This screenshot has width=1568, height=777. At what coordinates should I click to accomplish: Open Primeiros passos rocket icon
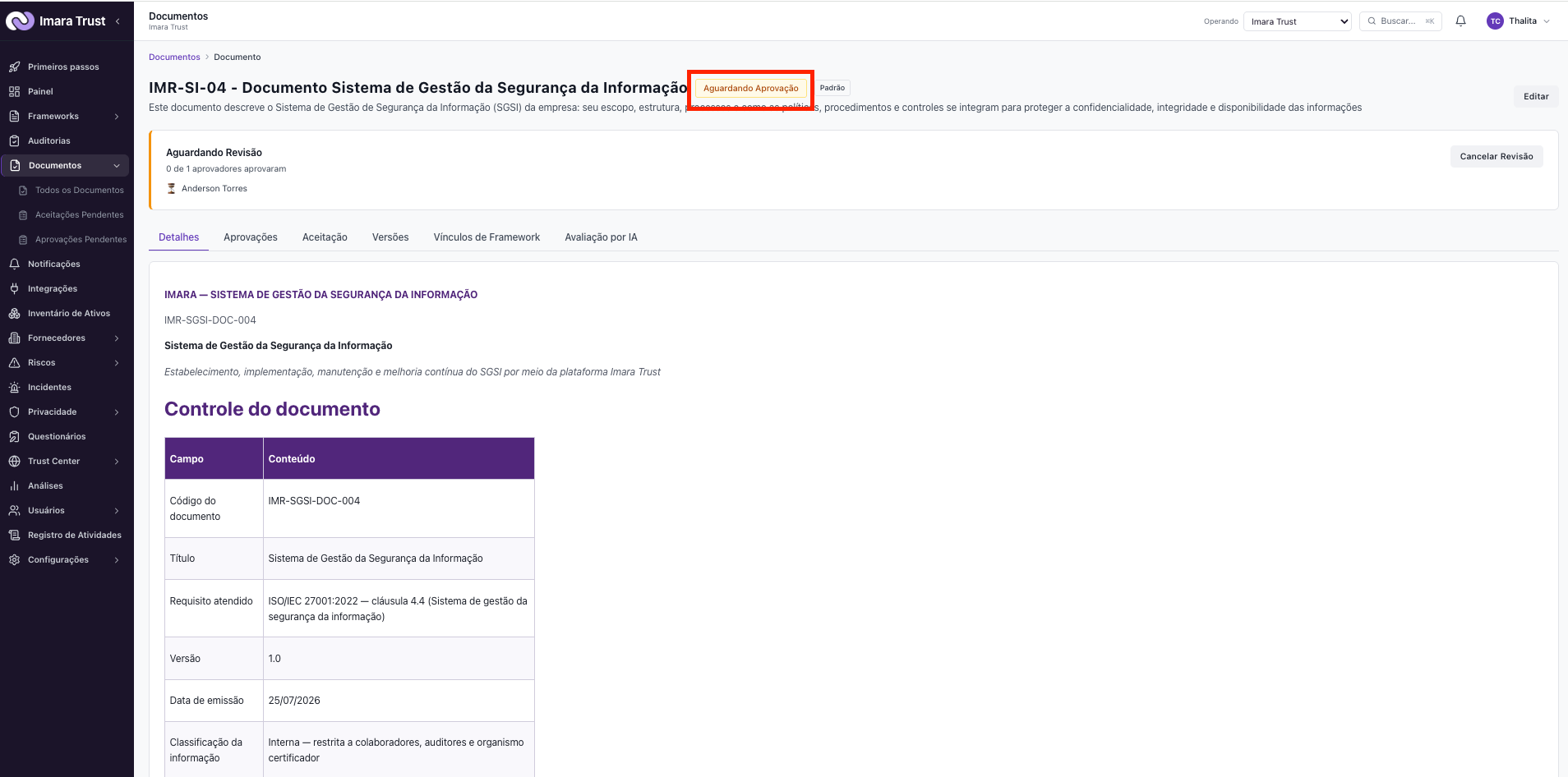[x=14, y=67]
